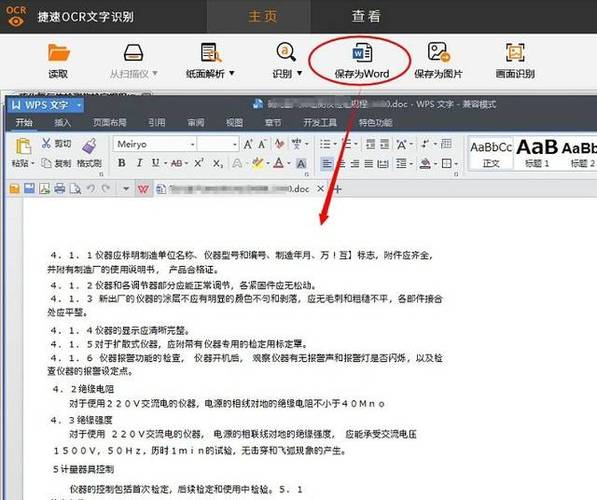
Task: Click the 读取 folder icon in OCR toolbar
Action: tap(59, 53)
